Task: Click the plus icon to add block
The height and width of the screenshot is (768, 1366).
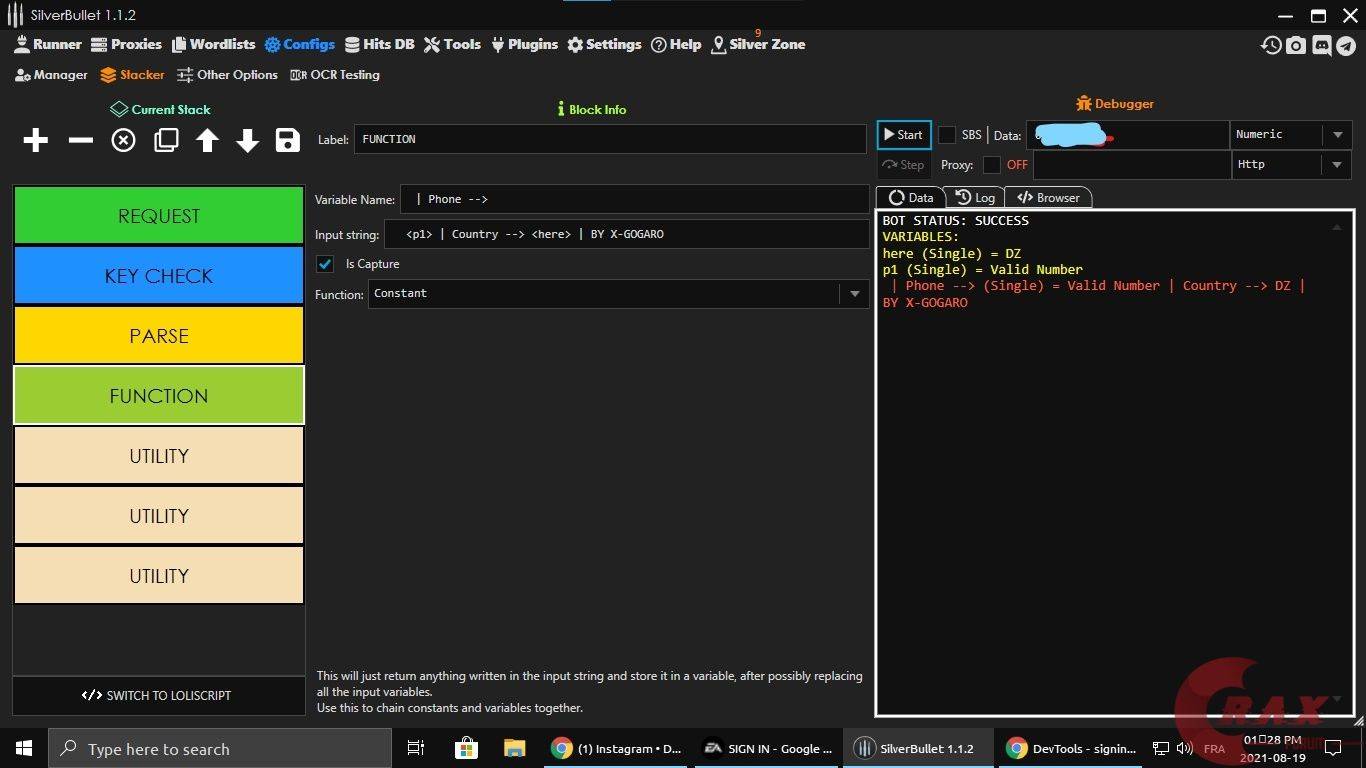Action: (36, 141)
